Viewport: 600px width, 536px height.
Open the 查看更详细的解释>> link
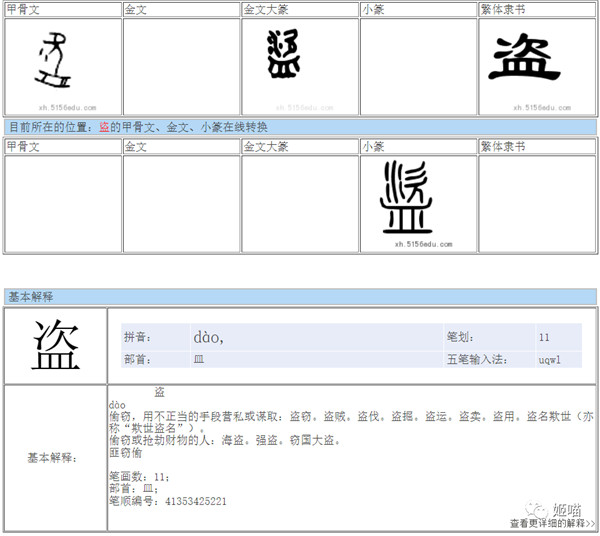click(x=552, y=523)
